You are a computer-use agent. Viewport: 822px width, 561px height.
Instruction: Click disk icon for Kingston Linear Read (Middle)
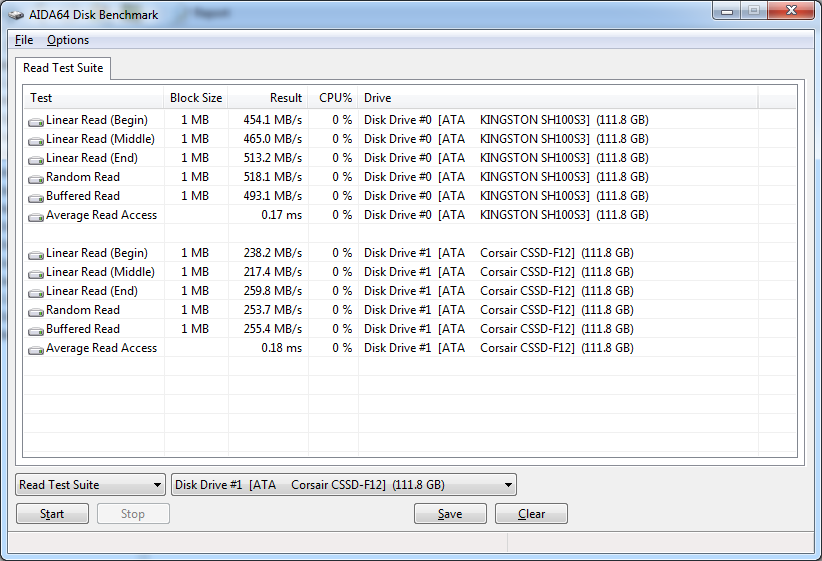coord(36,141)
